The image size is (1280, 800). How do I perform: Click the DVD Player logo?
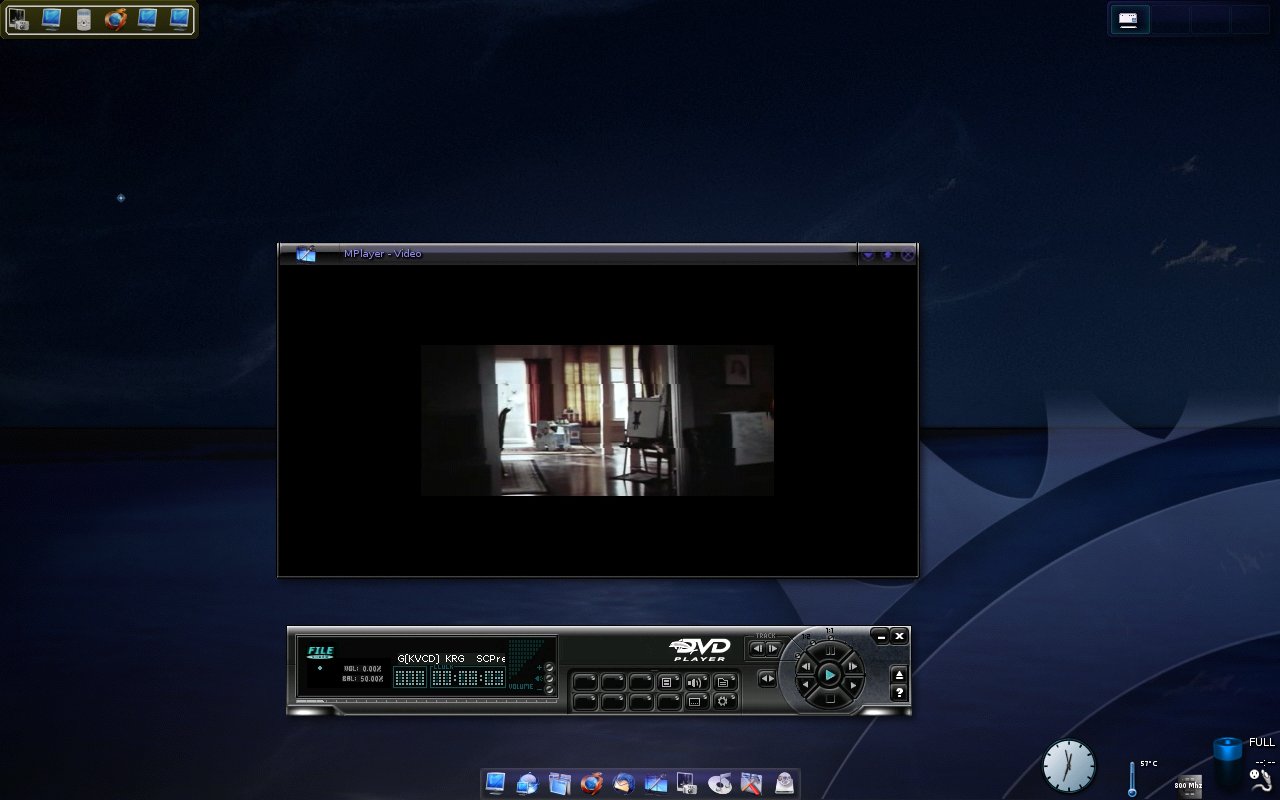coord(700,649)
